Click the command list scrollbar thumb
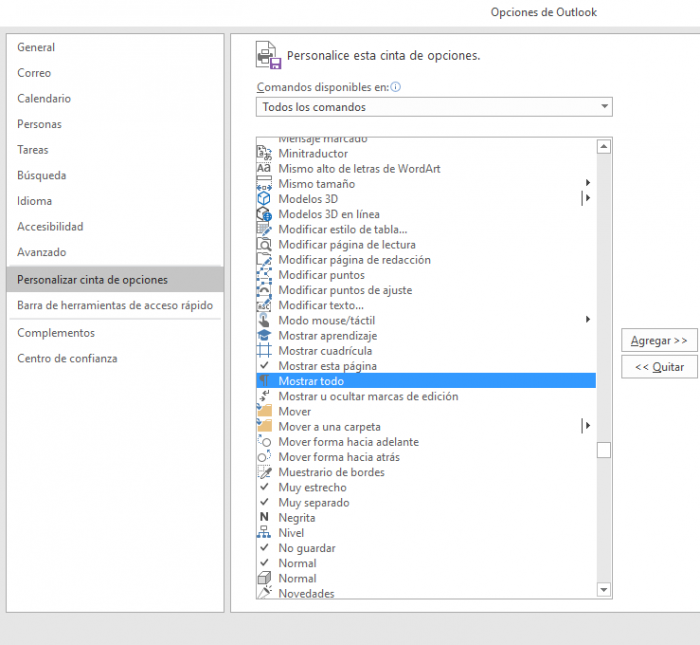 tap(604, 450)
